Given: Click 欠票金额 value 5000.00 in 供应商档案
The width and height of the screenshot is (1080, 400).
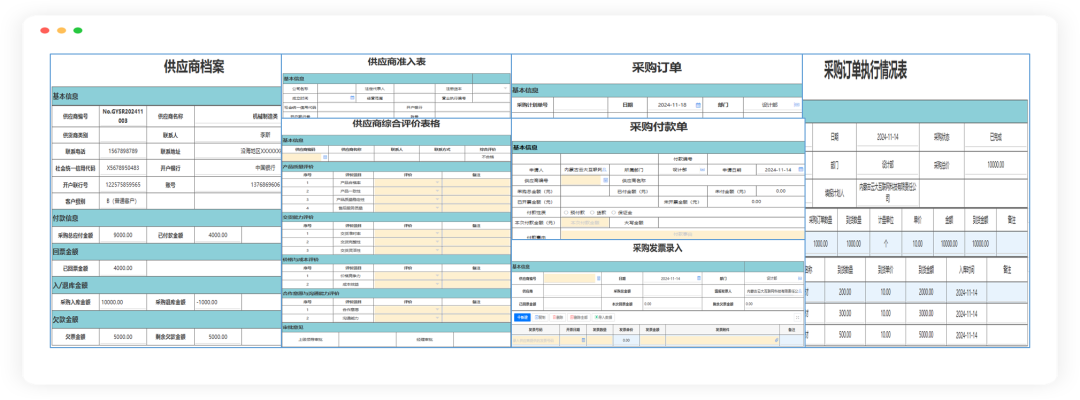Looking at the screenshot, I should [x=123, y=337].
